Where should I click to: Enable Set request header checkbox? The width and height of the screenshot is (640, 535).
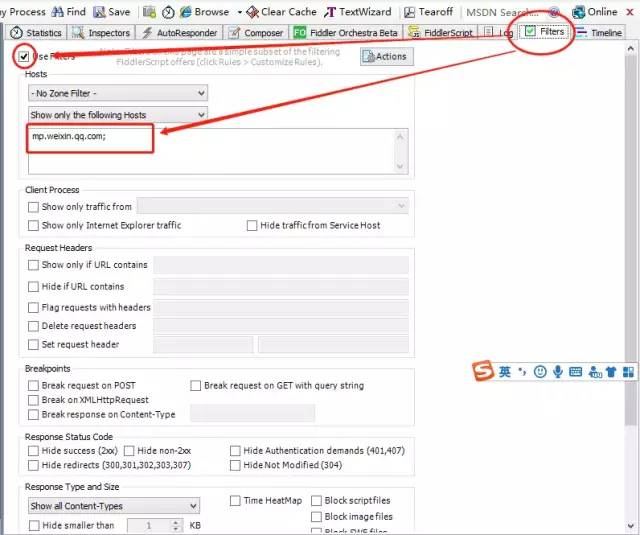33,345
